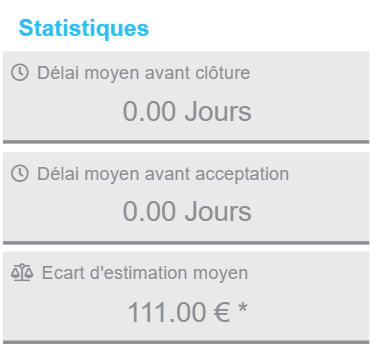Click the grey bar under clôture card
This screenshot has width=377, height=362.
(186, 142)
